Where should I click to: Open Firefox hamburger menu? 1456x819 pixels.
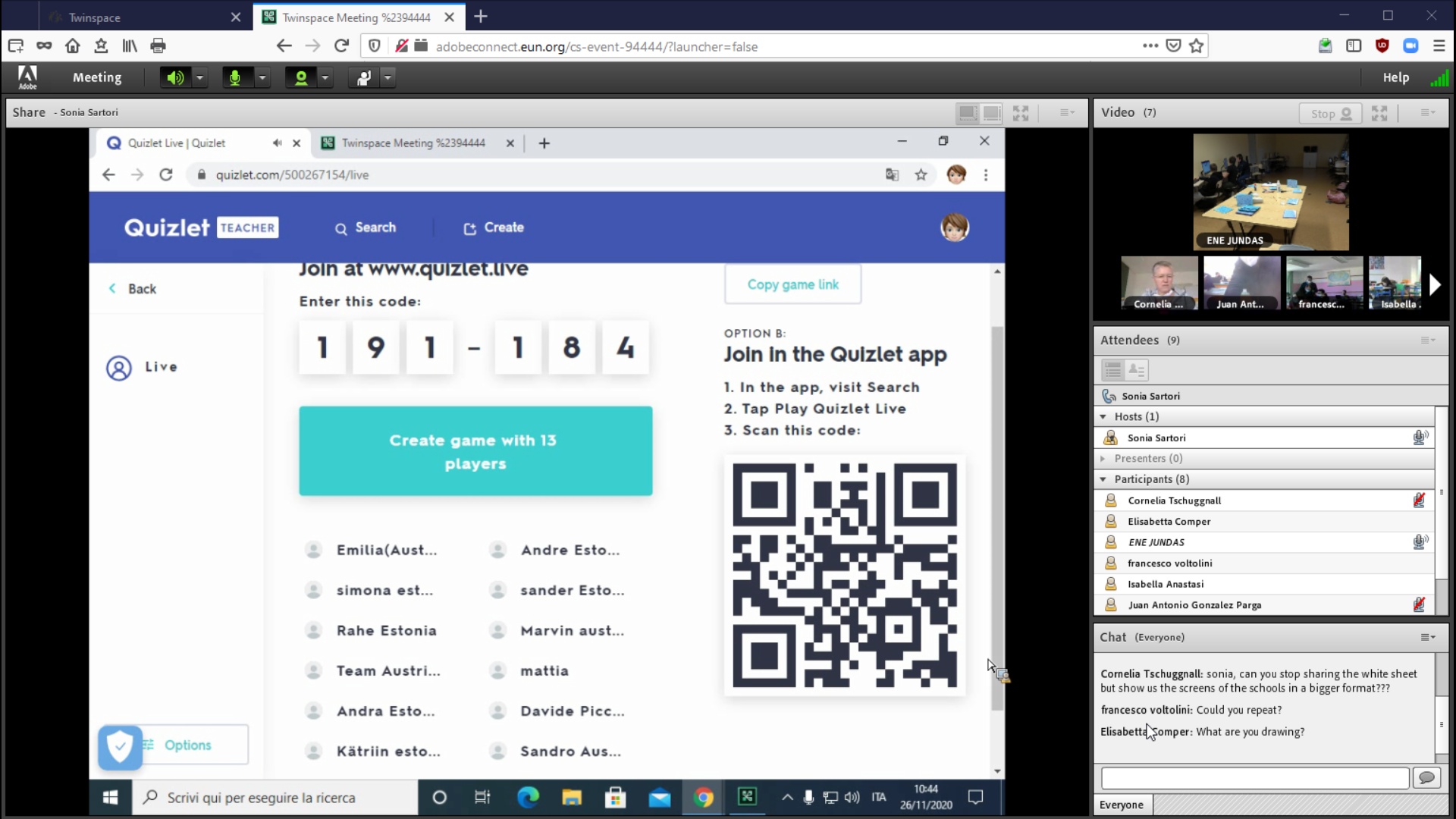[x=1439, y=46]
